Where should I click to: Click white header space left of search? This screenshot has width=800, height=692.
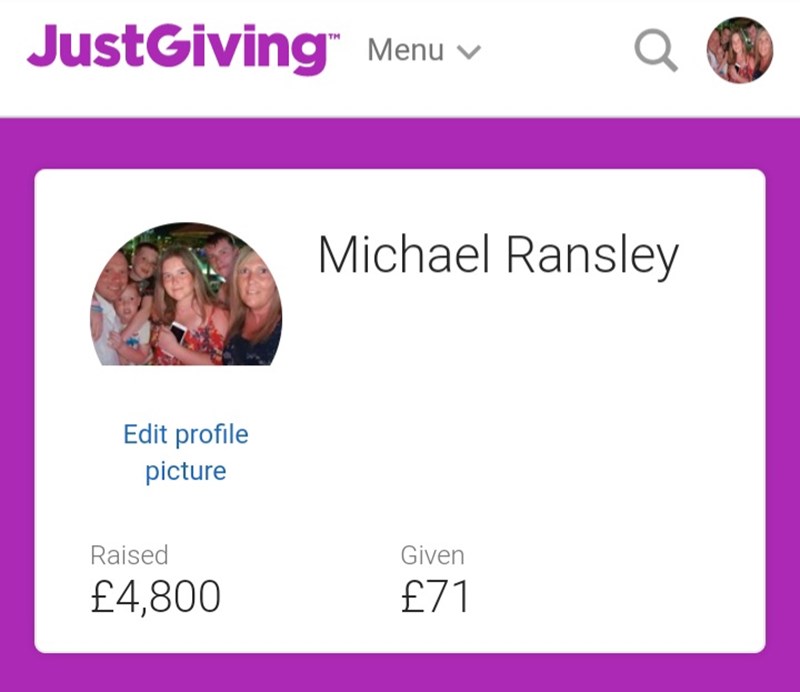coord(556,51)
